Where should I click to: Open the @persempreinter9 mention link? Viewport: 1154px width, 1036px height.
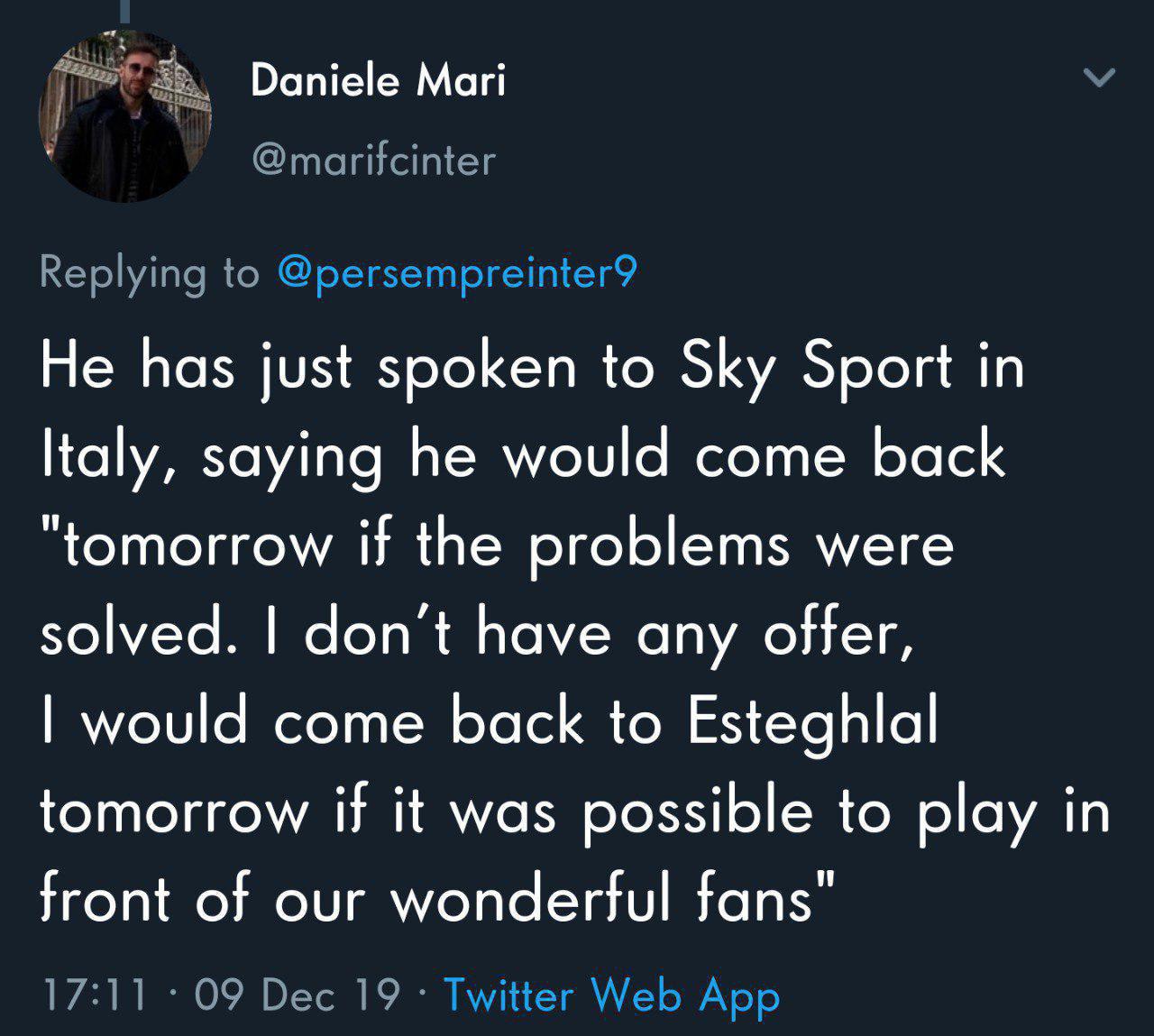[457, 272]
